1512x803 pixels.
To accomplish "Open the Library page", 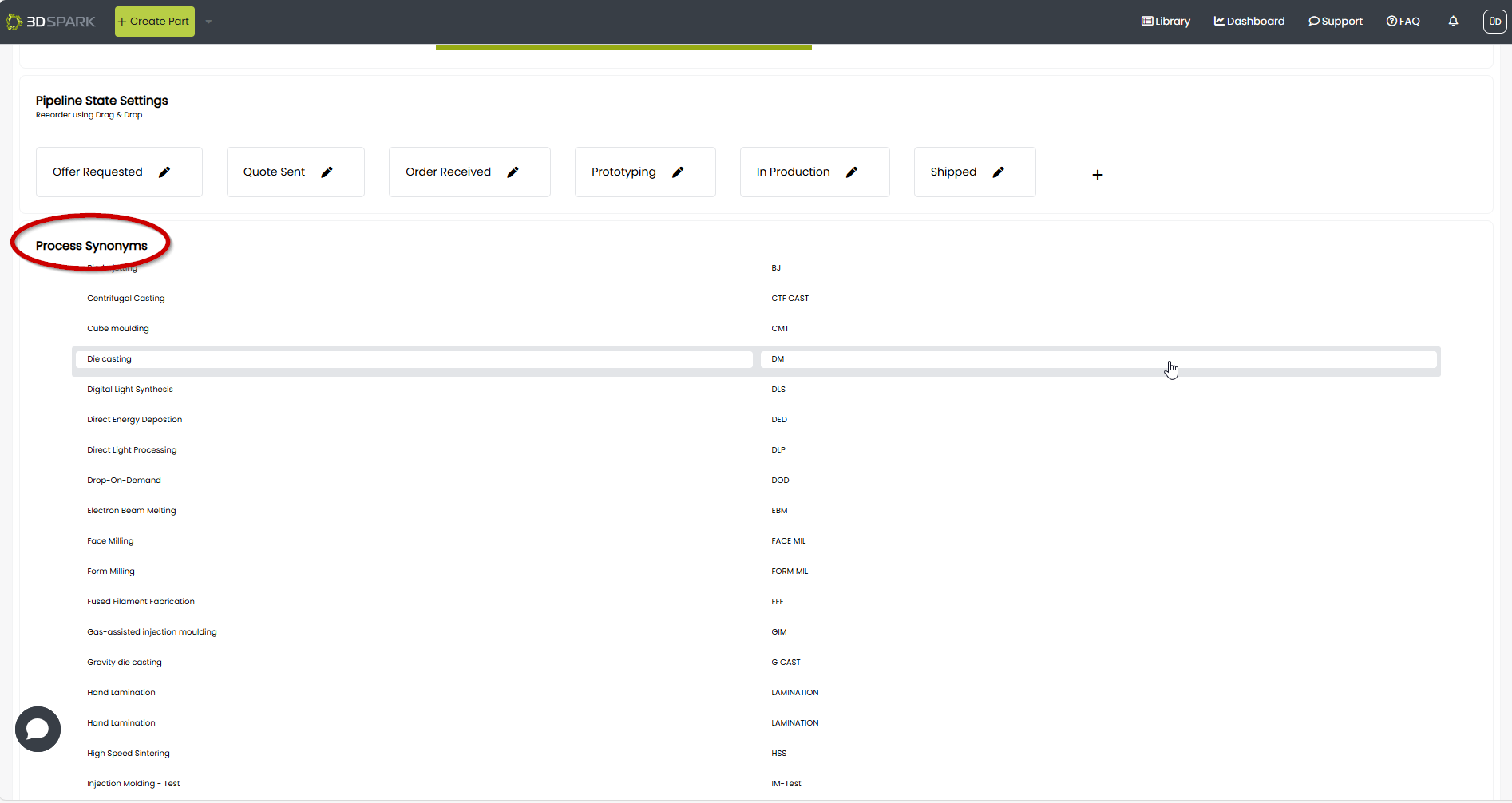I will coord(1166,22).
